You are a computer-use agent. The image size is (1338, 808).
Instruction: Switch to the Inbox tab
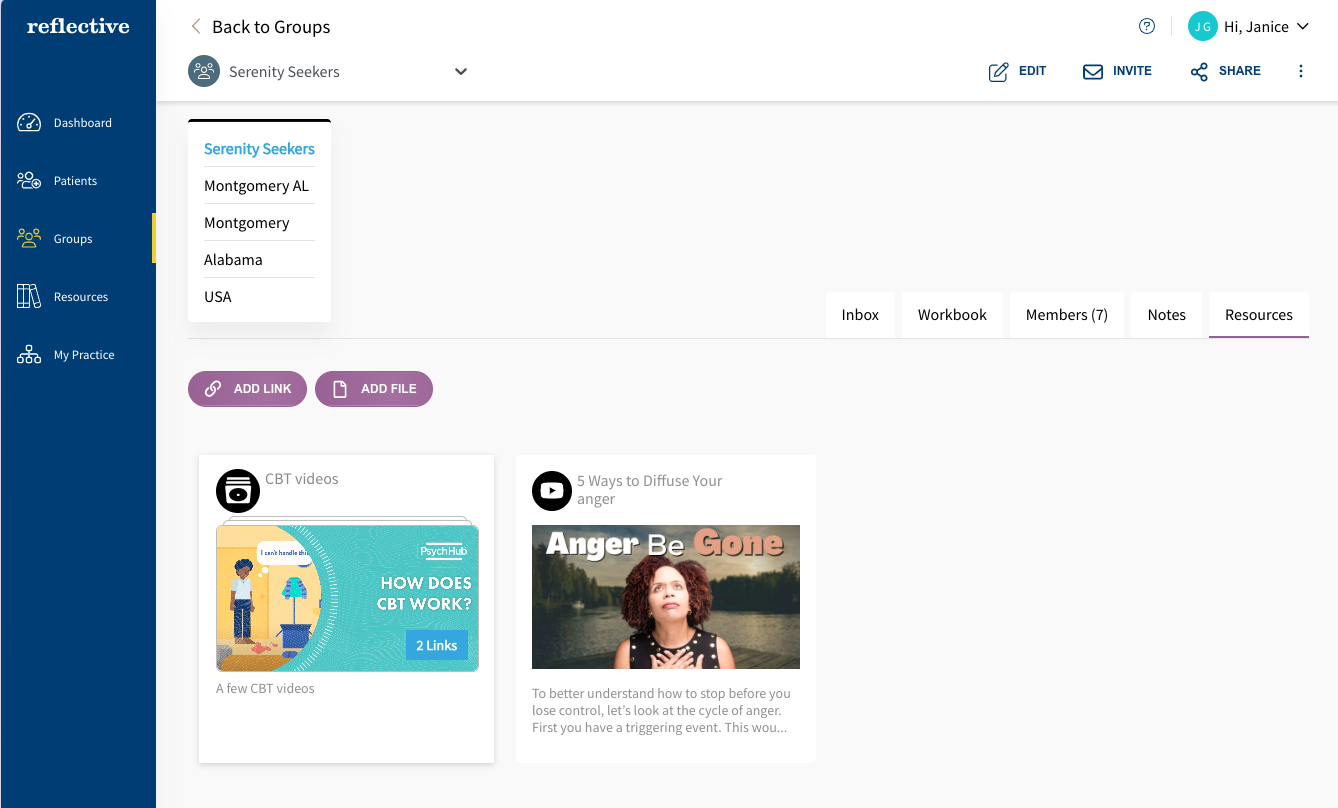click(860, 315)
